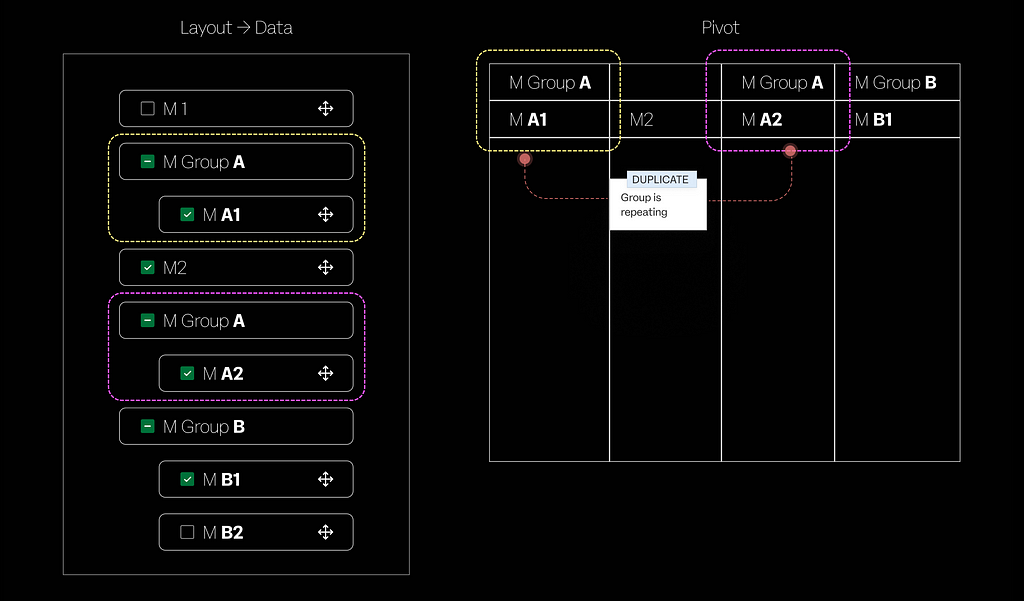
Task: Check the M 1 checkbox
Action: click(148, 108)
